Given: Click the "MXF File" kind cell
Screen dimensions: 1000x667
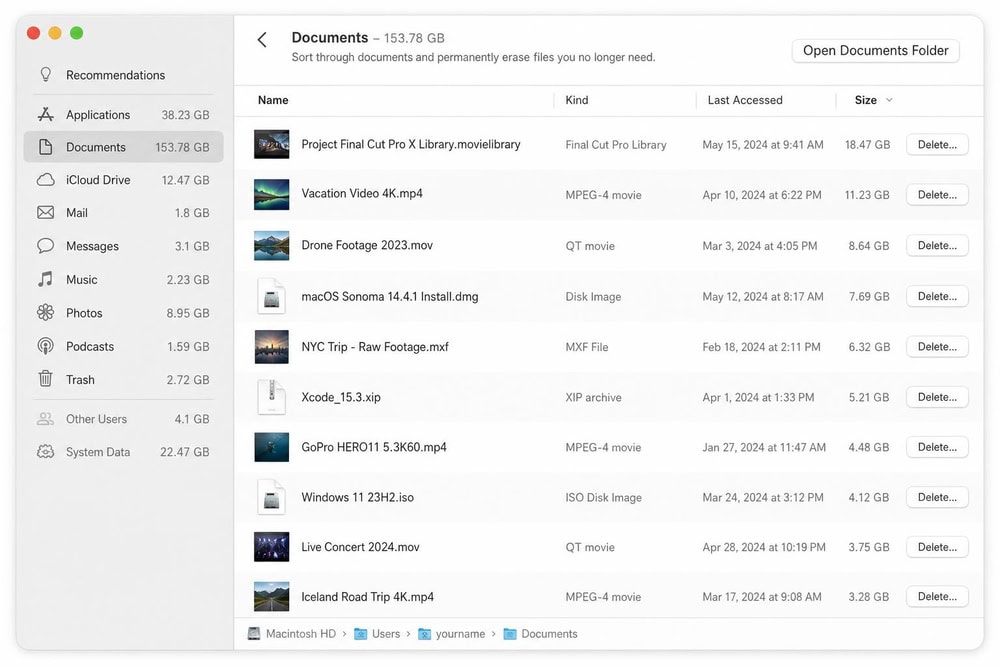Looking at the screenshot, I should tap(587, 347).
